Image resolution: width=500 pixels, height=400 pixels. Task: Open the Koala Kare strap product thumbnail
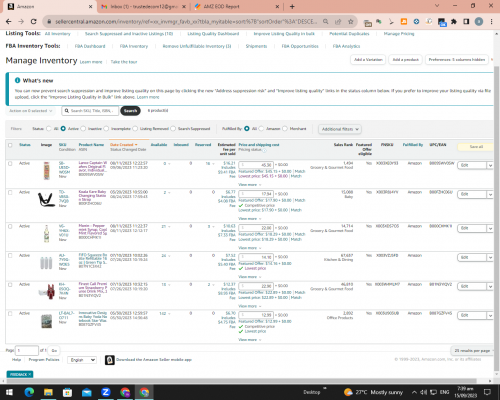(x=46, y=200)
